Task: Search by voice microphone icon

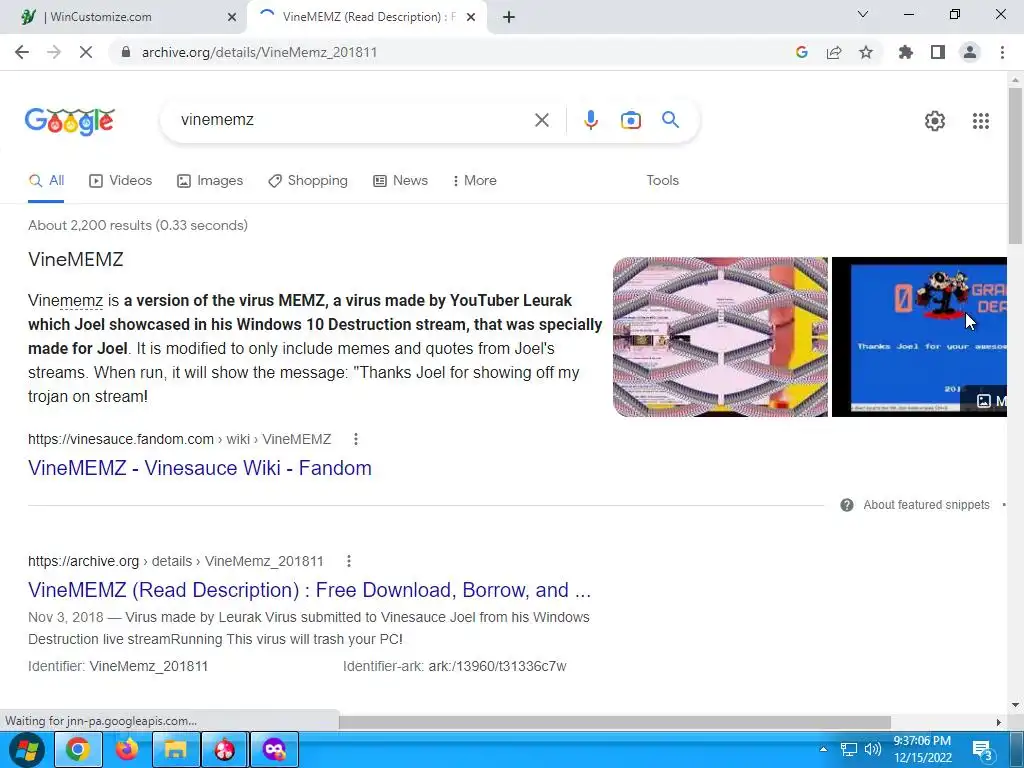Action: click(x=591, y=120)
